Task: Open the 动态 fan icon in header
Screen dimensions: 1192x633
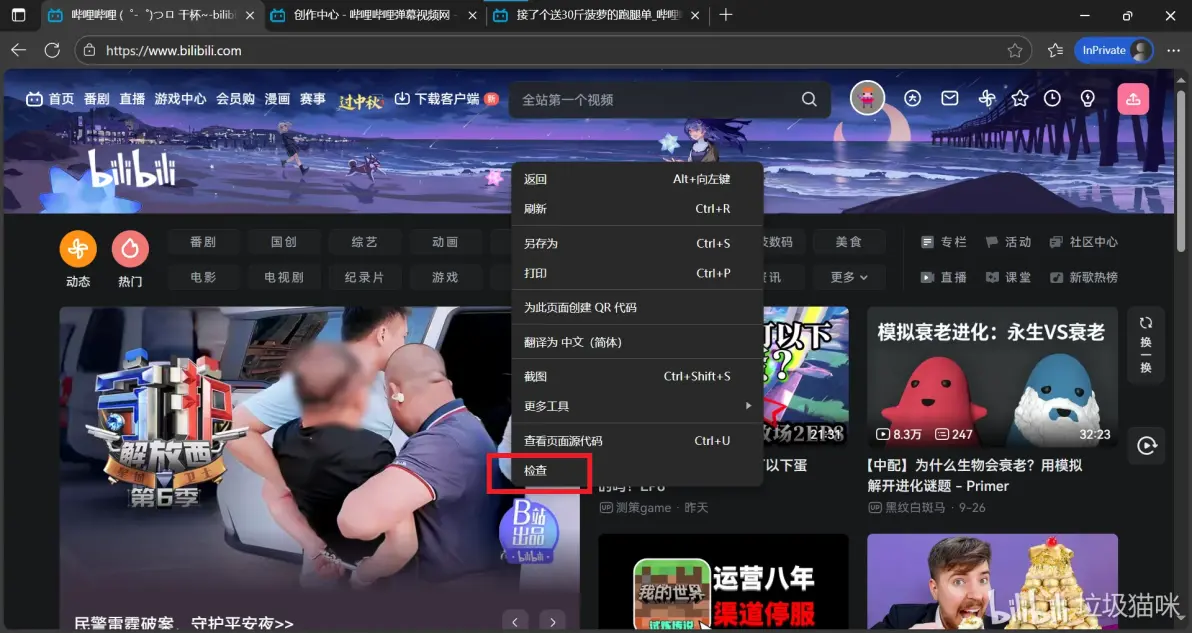Action: click(987, 98)
